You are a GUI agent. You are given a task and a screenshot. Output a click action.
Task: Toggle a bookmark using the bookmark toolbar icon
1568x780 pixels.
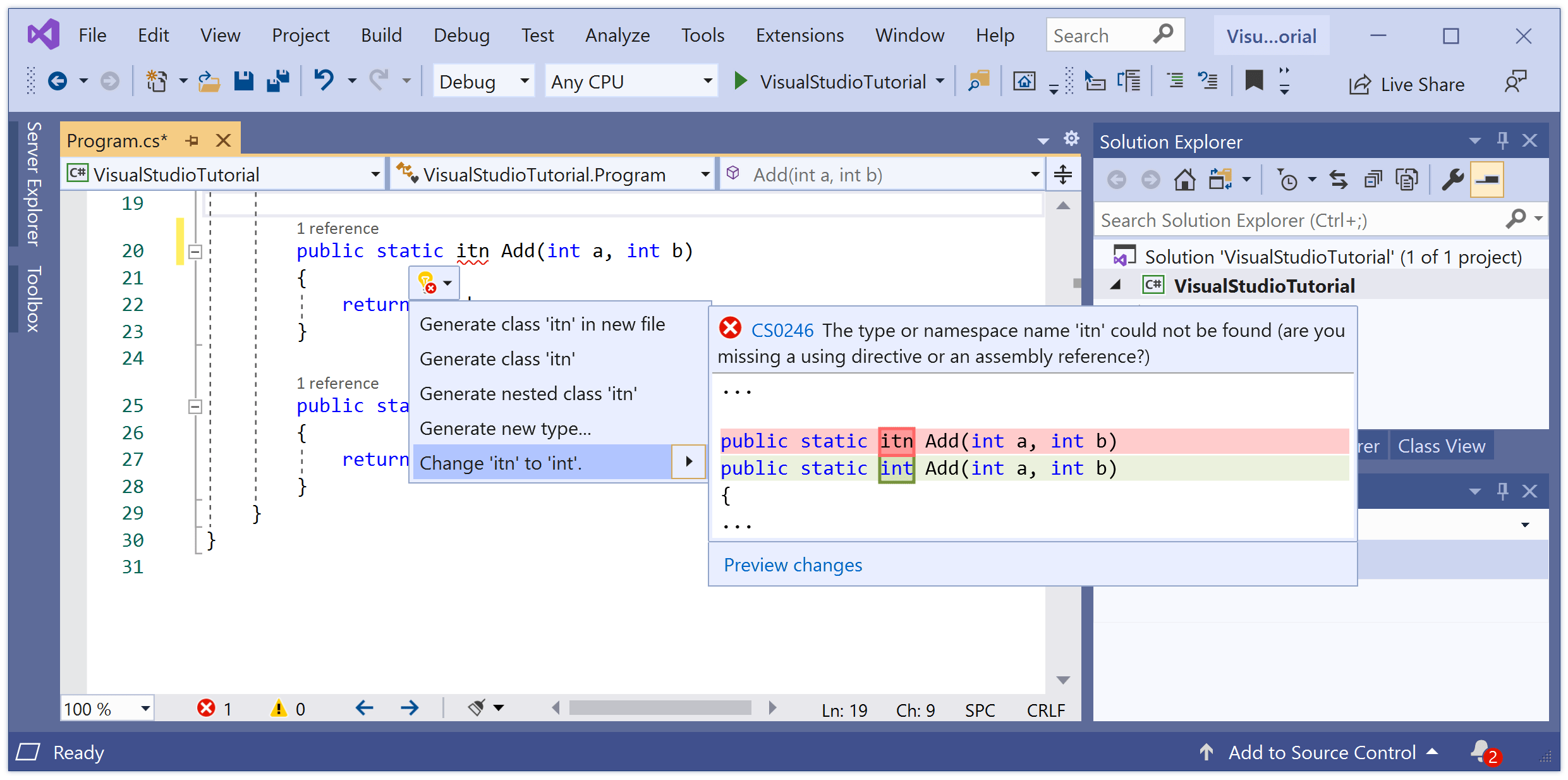[x=1253, y=81]
